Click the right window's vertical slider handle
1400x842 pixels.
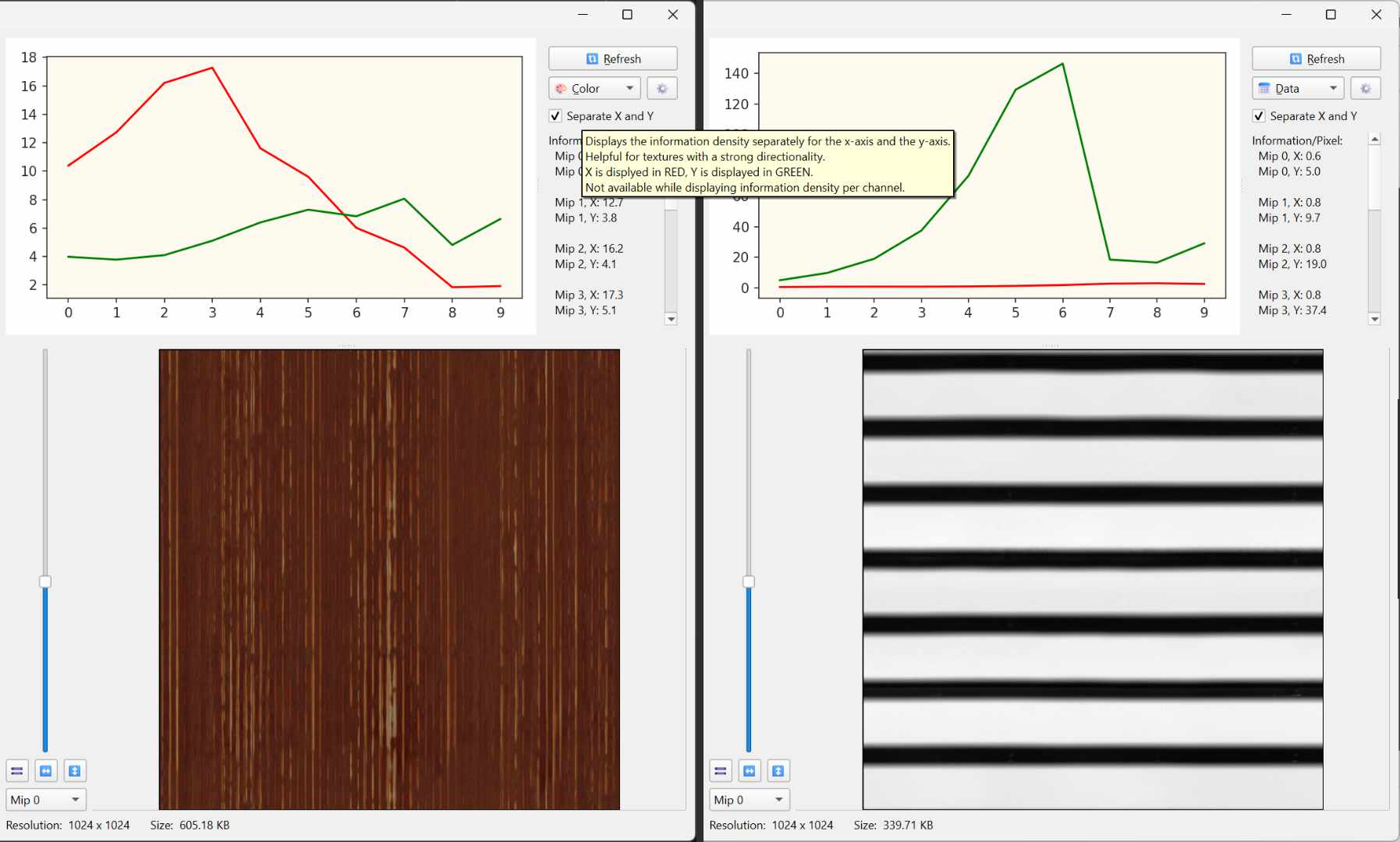749,582
